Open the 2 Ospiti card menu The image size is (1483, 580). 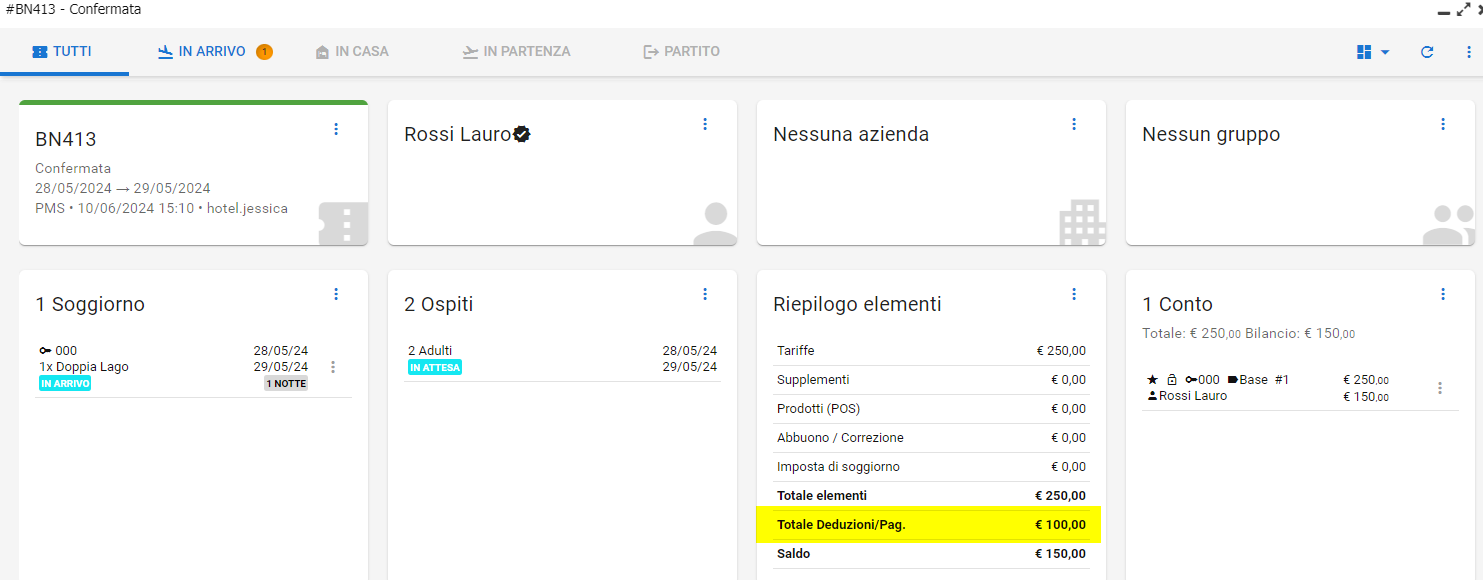click(x=705, y=294)
